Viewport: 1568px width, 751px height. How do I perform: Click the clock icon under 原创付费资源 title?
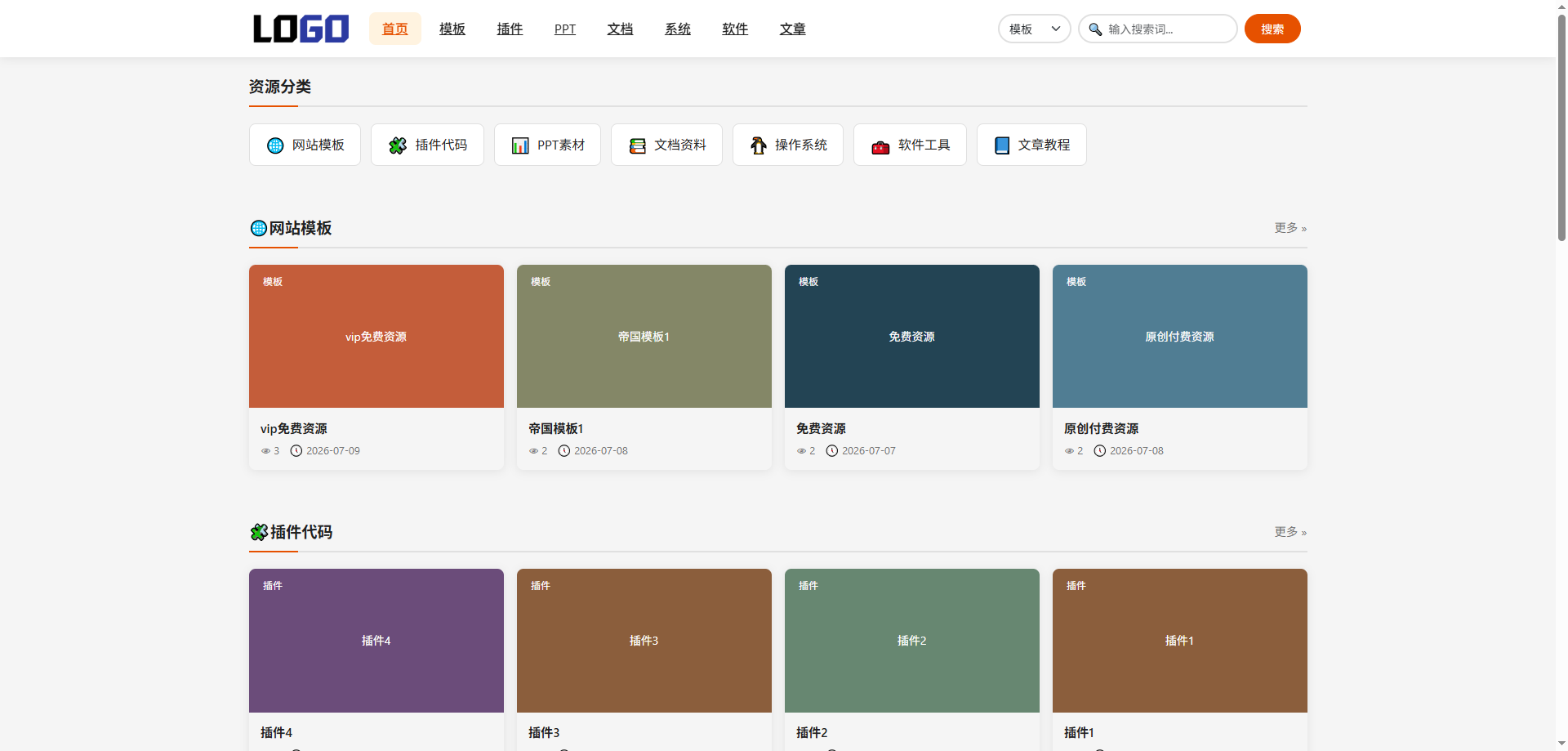1100,451
